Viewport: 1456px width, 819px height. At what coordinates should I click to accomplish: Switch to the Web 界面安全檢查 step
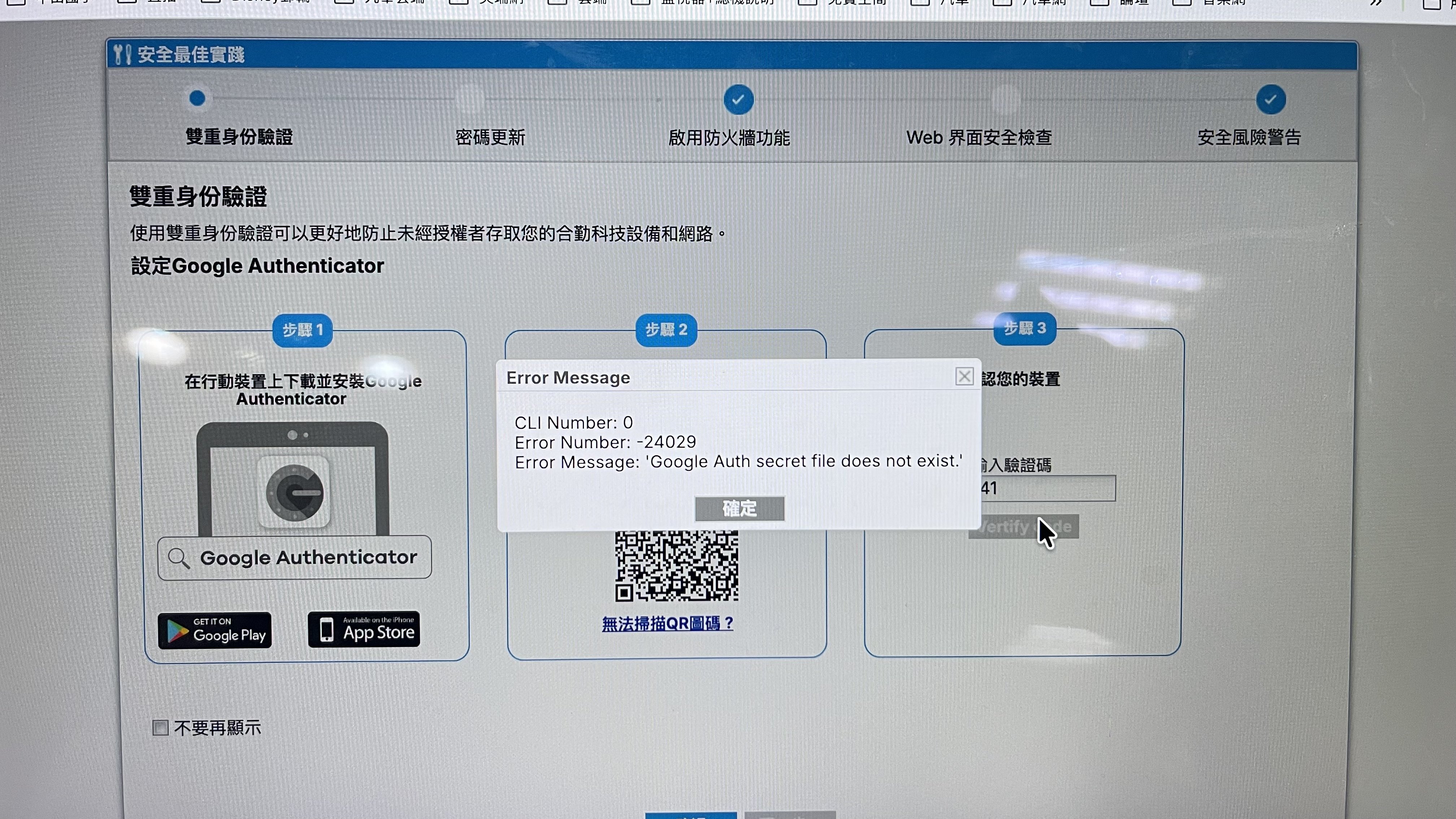coord(978,137)
